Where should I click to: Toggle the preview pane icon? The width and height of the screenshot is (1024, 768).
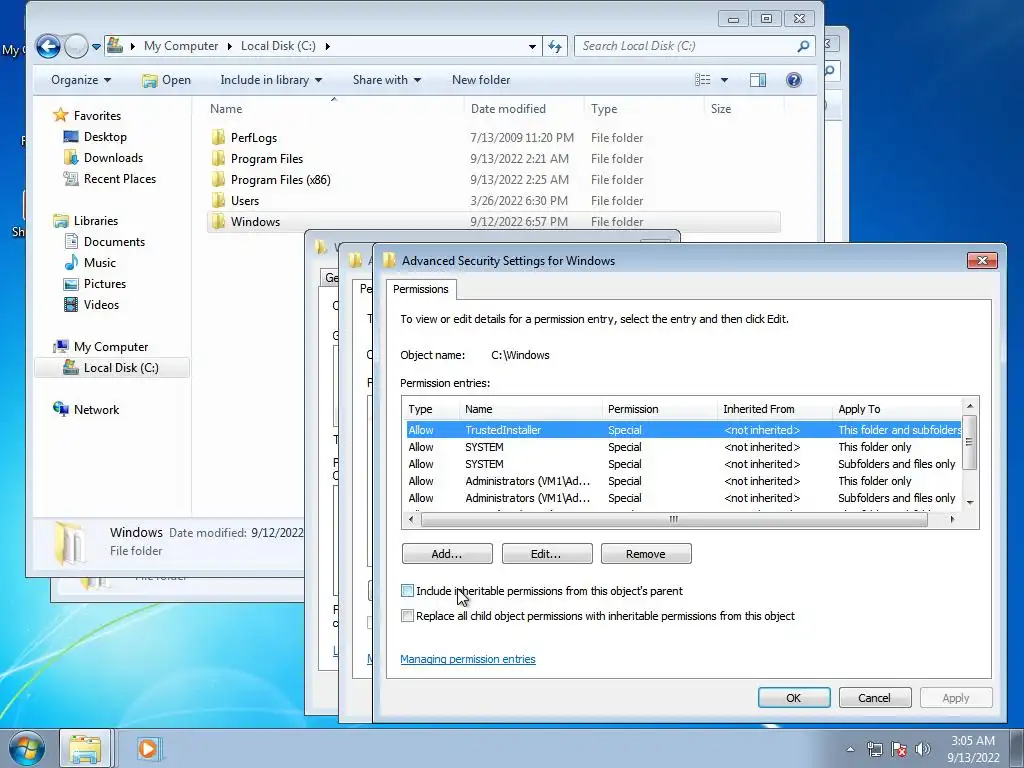pyautogui.click(x=758, y=80)
